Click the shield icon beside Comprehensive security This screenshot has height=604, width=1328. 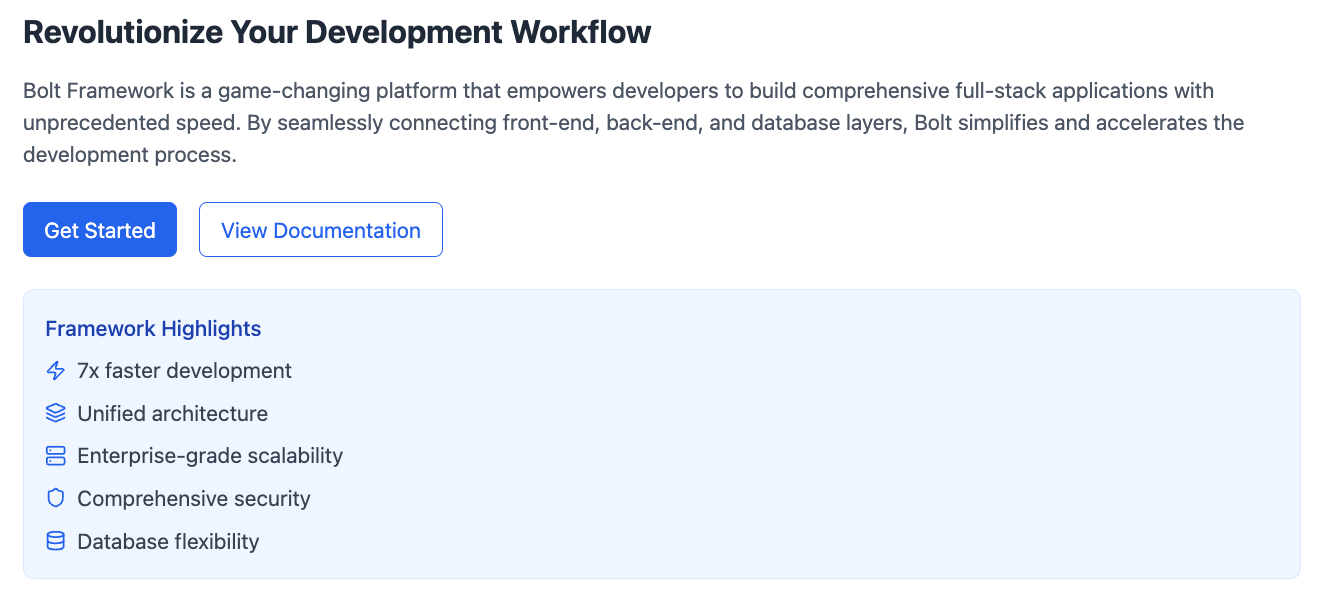coord(56,498)
